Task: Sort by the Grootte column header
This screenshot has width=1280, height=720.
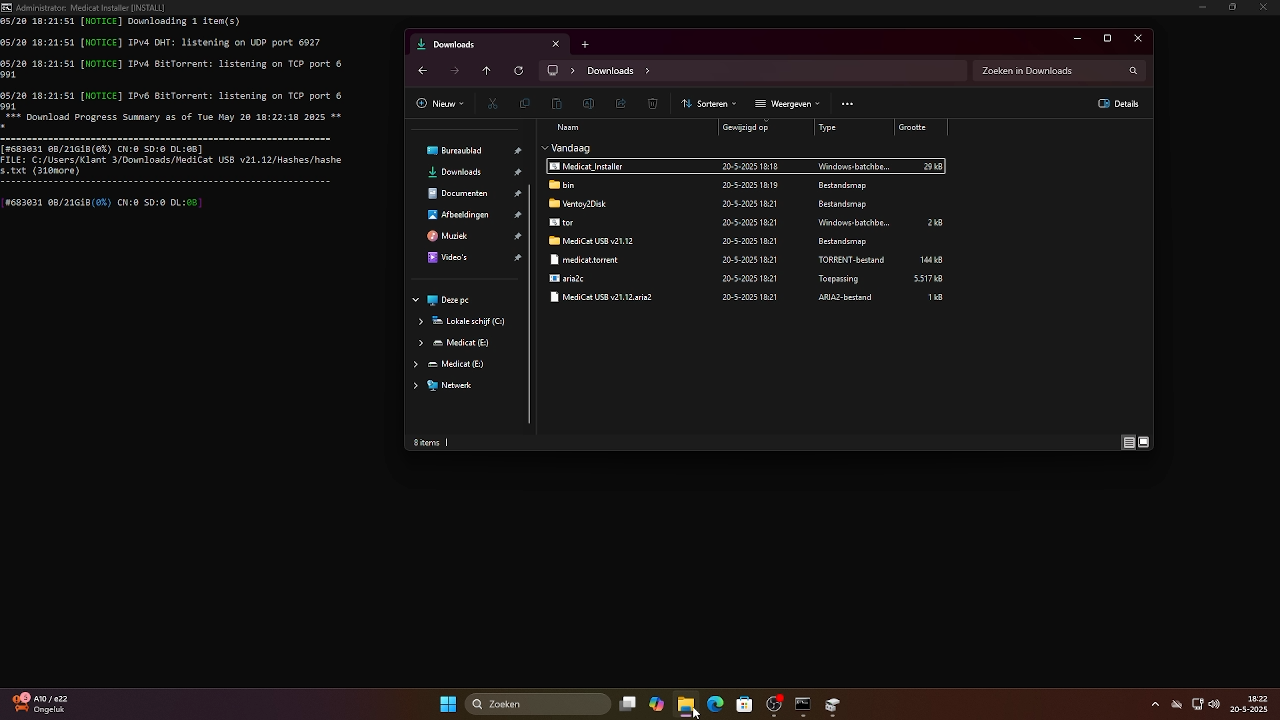Action: 920,127
